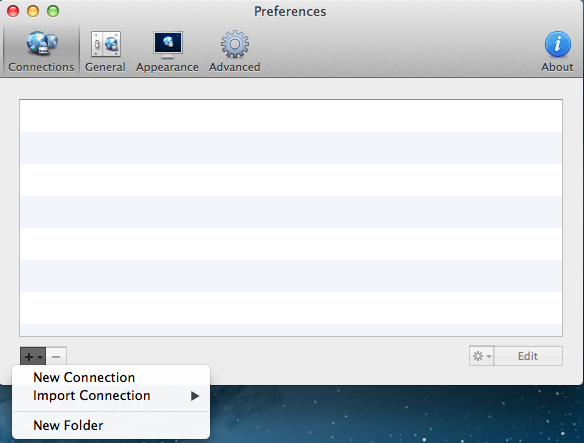Expand the Import Connection submenu arrow
This screenshot has height=443, width=584.
coord(195,396)
